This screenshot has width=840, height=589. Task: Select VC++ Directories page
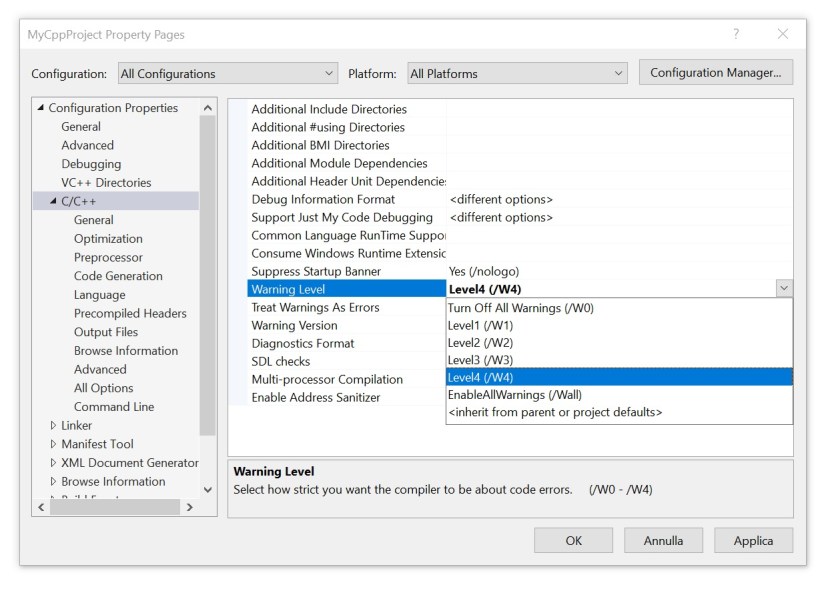tap(106, 183)
